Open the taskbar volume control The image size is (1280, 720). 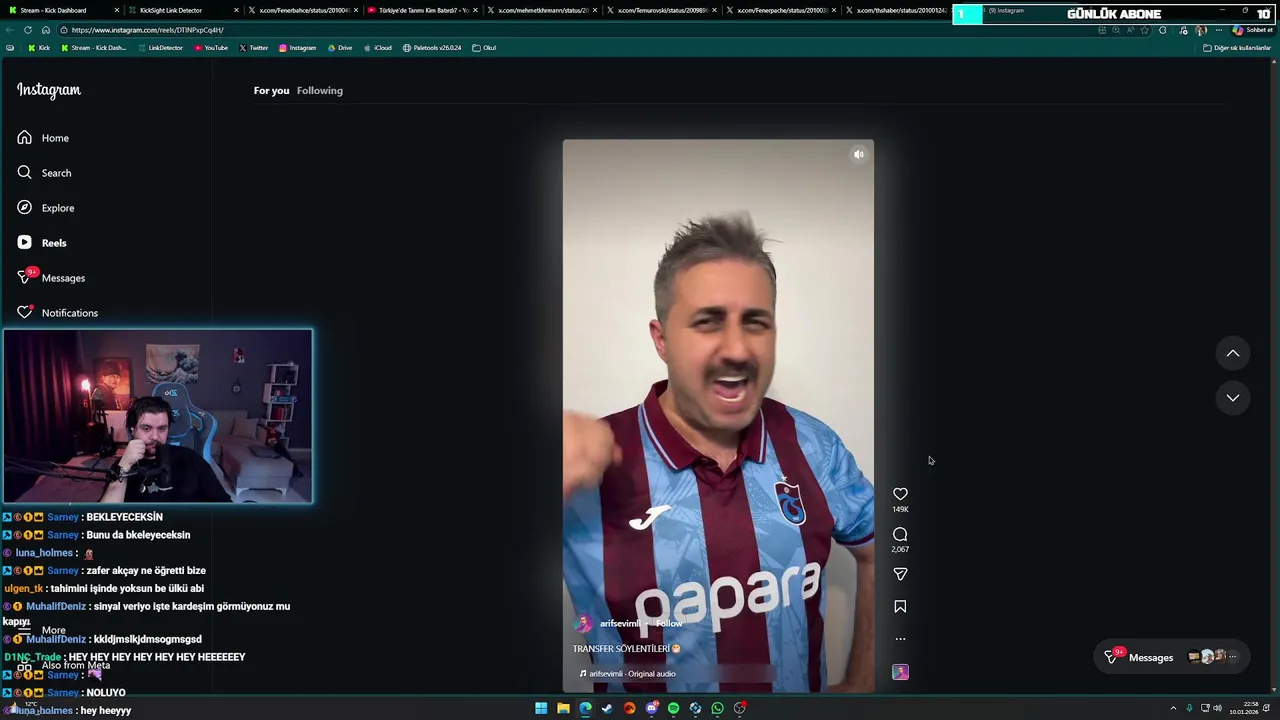[x=1217, y=708]
